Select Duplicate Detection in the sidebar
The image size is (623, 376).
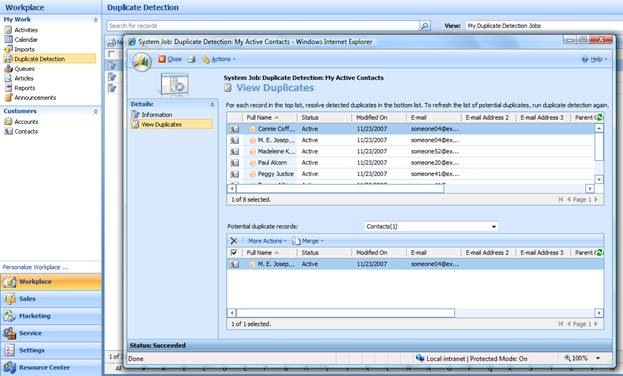pos(49,59)
